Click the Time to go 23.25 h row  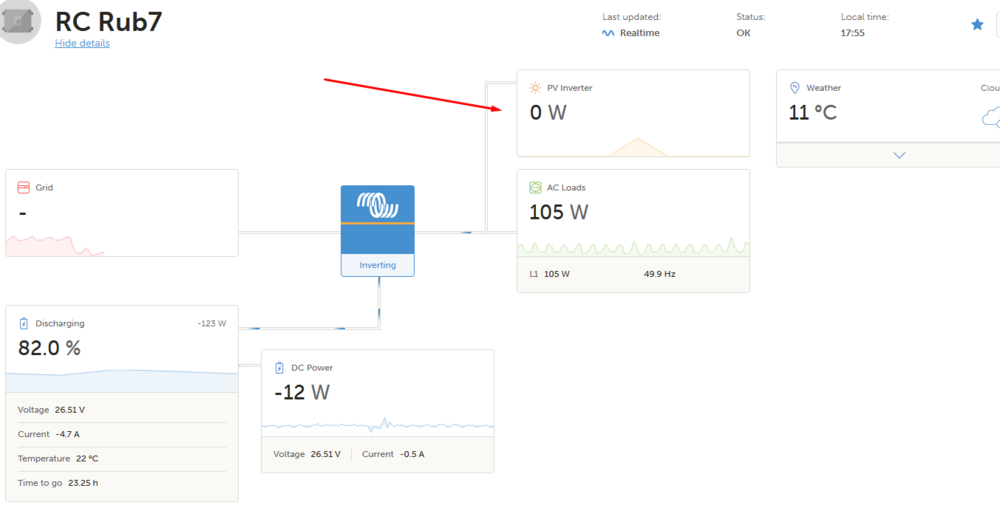pyautogui.click(x=122, y=483)
